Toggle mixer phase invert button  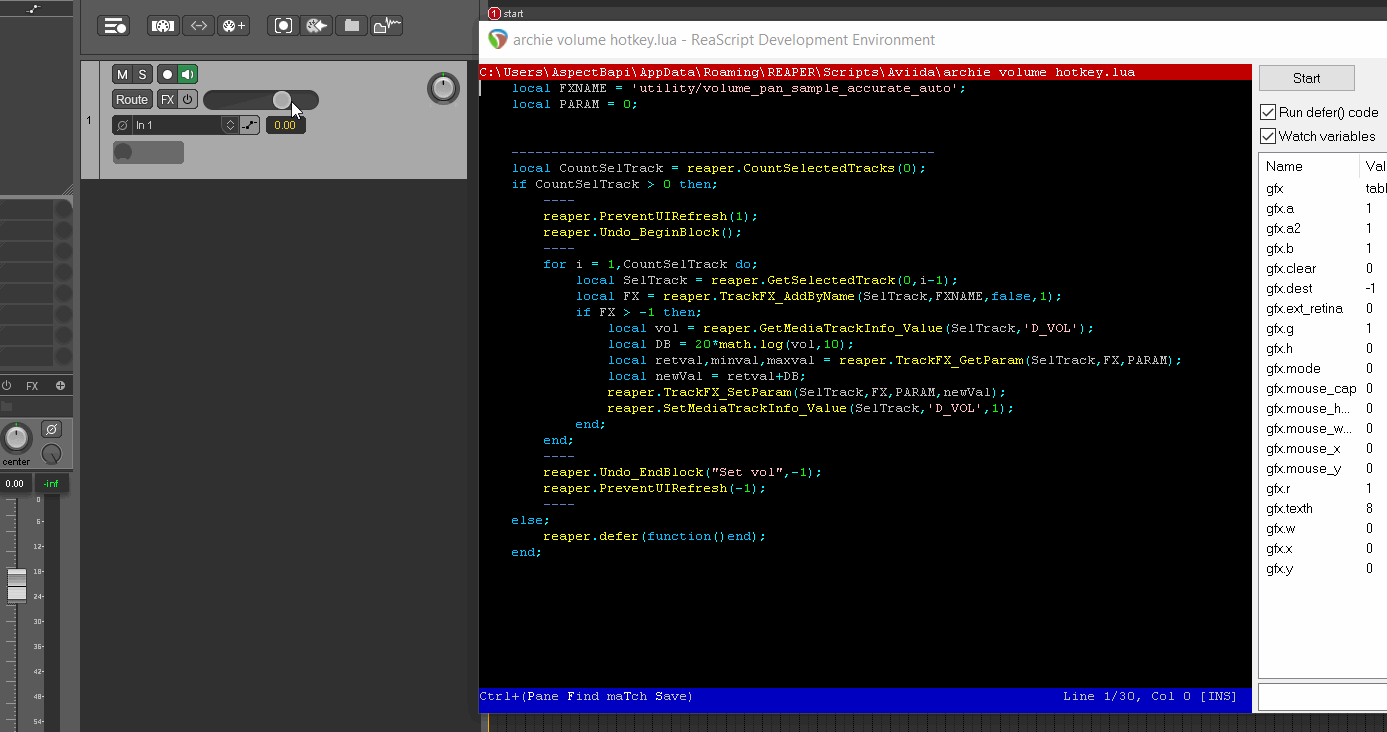[51, 430]
